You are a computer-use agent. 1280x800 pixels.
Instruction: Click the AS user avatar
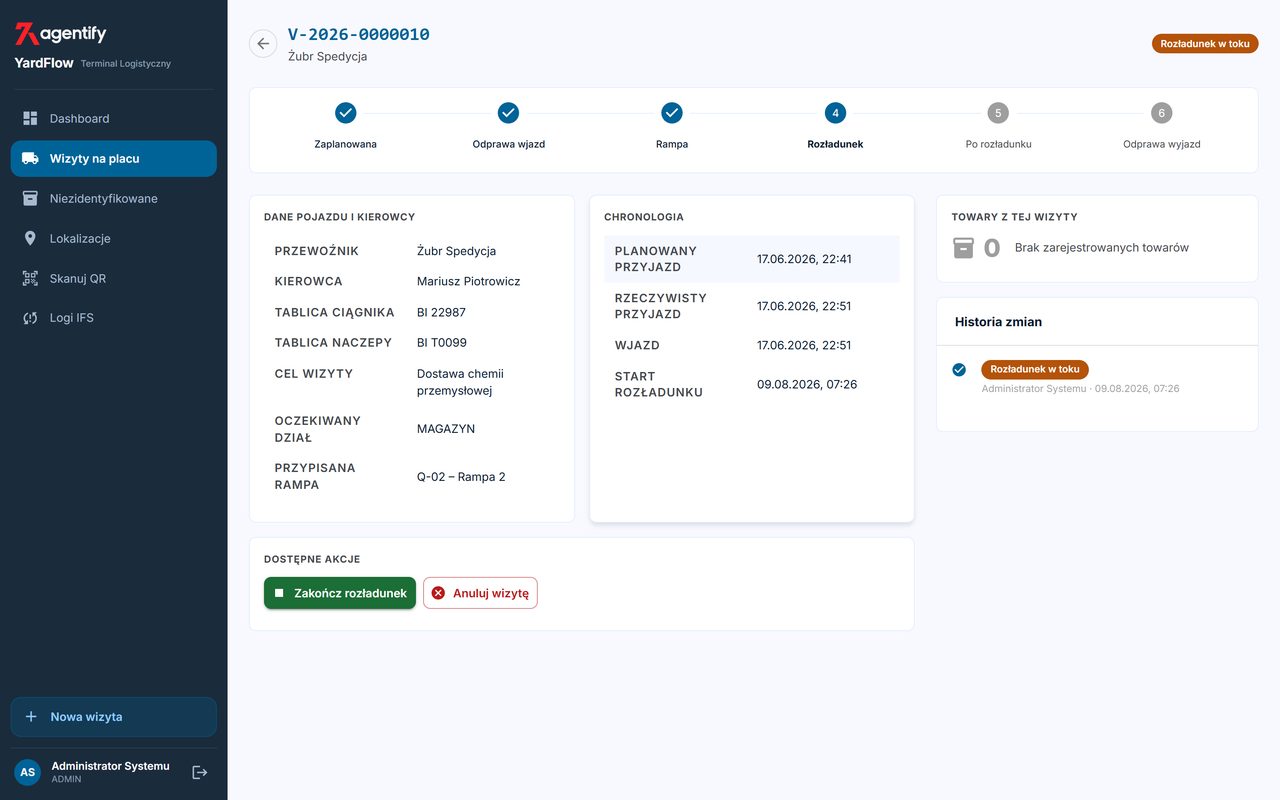[x=28, y=772]
